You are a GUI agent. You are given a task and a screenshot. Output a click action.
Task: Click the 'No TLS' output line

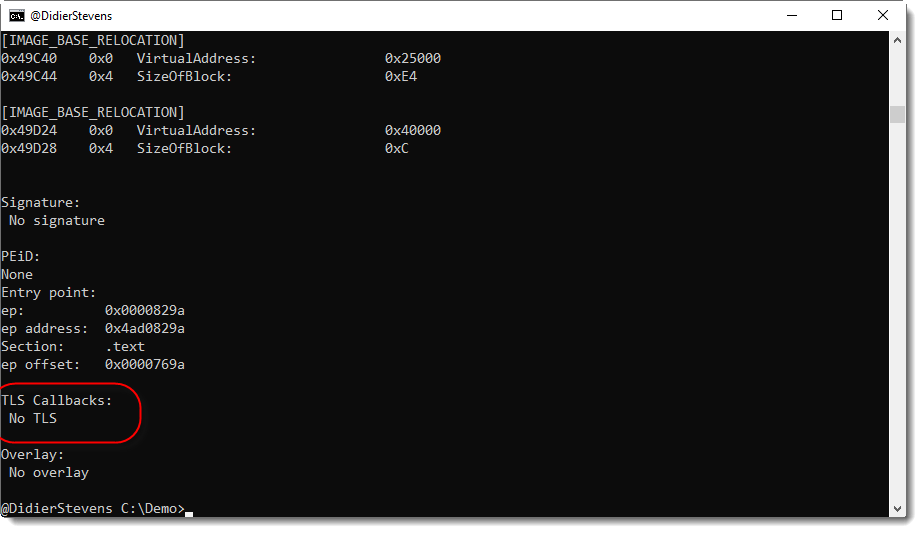33,419
